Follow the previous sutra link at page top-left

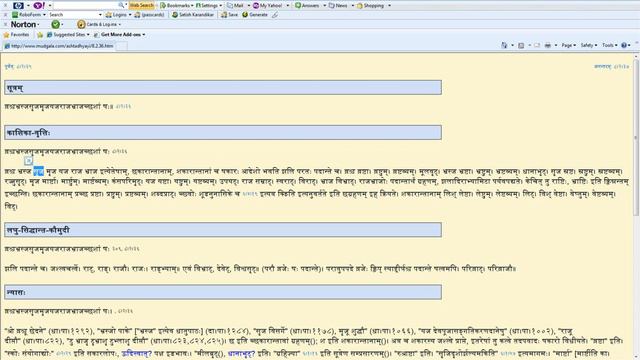[18, 67]
